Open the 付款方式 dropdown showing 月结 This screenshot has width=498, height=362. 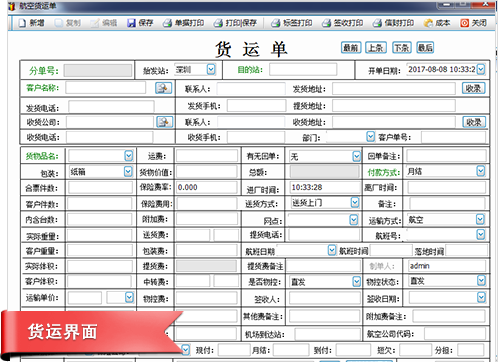[x=481, y=171]
